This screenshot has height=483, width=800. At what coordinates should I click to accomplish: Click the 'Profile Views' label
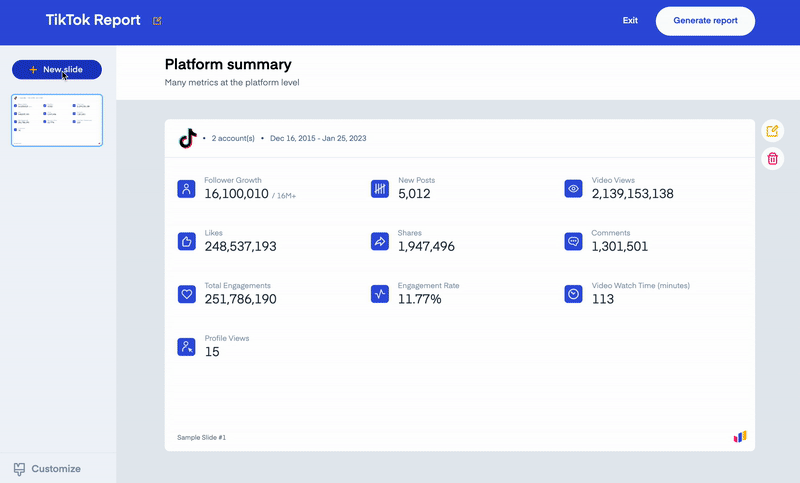point(227,338)
